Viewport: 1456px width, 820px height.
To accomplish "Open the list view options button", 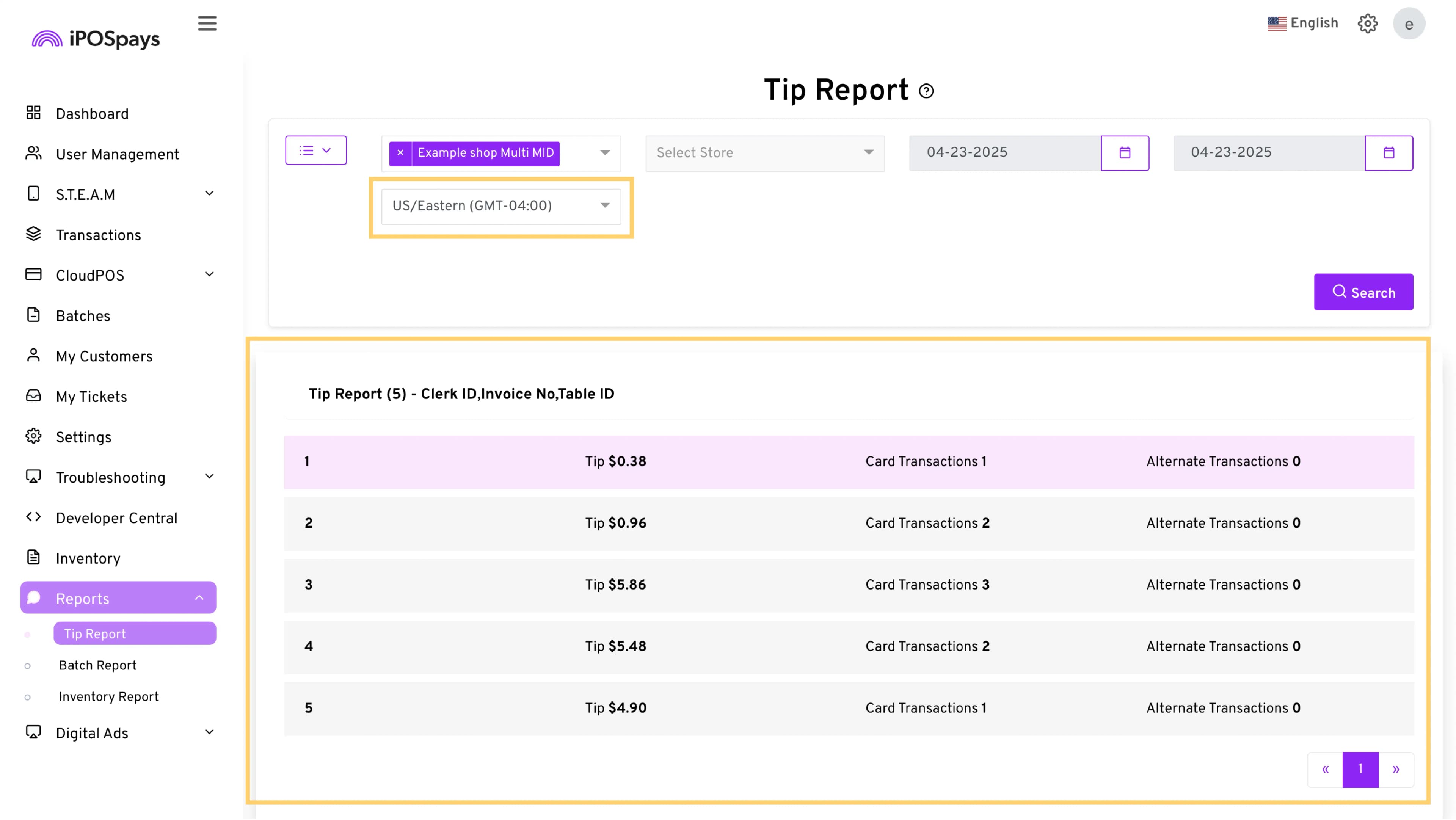I will point(315,151).
